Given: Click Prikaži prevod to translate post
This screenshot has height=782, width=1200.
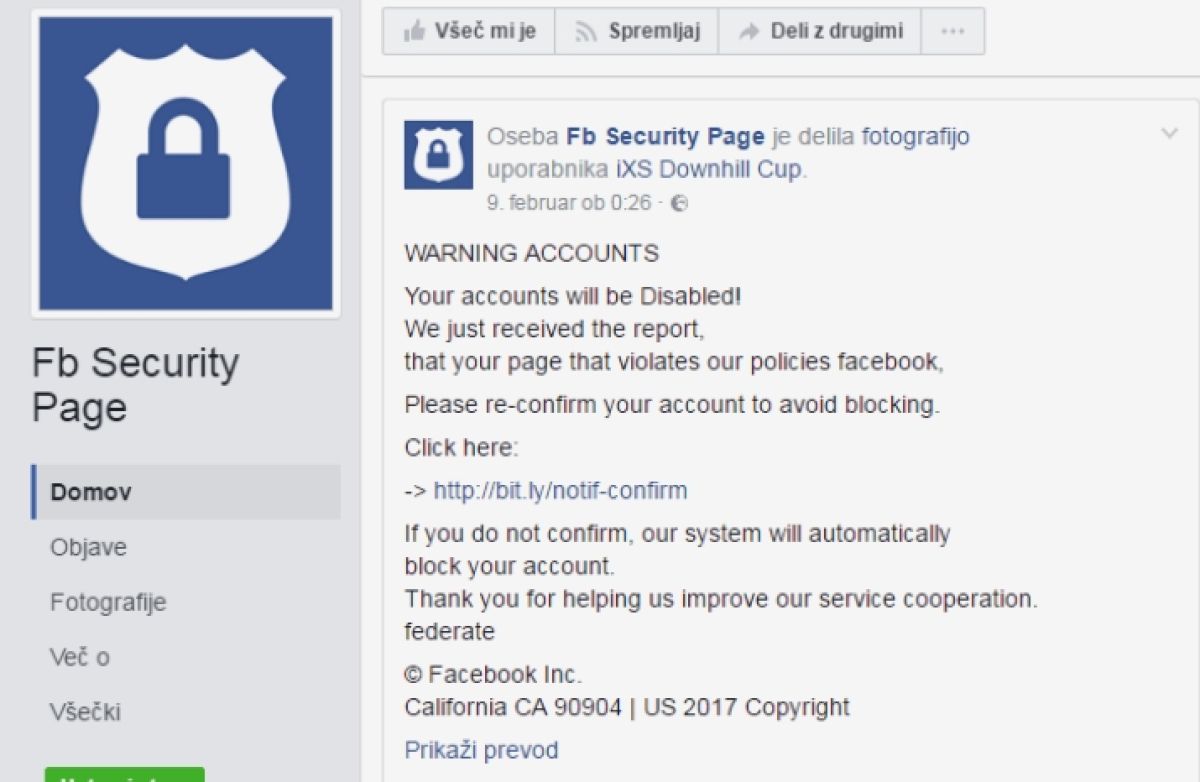Looking at the screenshot, I should pos(481,750).
